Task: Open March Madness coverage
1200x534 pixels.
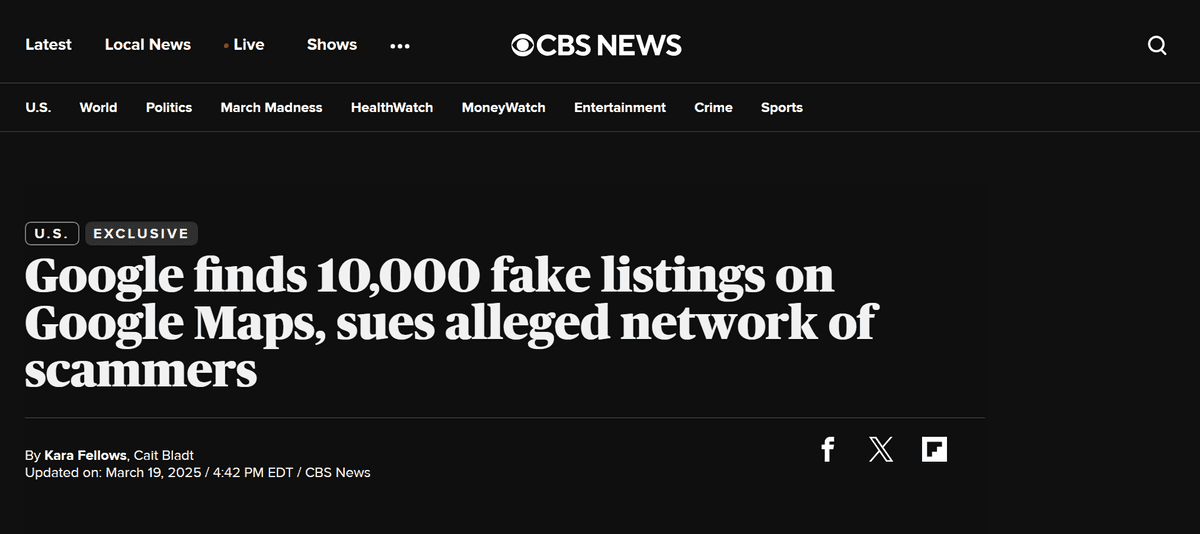Action: coord(271,107)
